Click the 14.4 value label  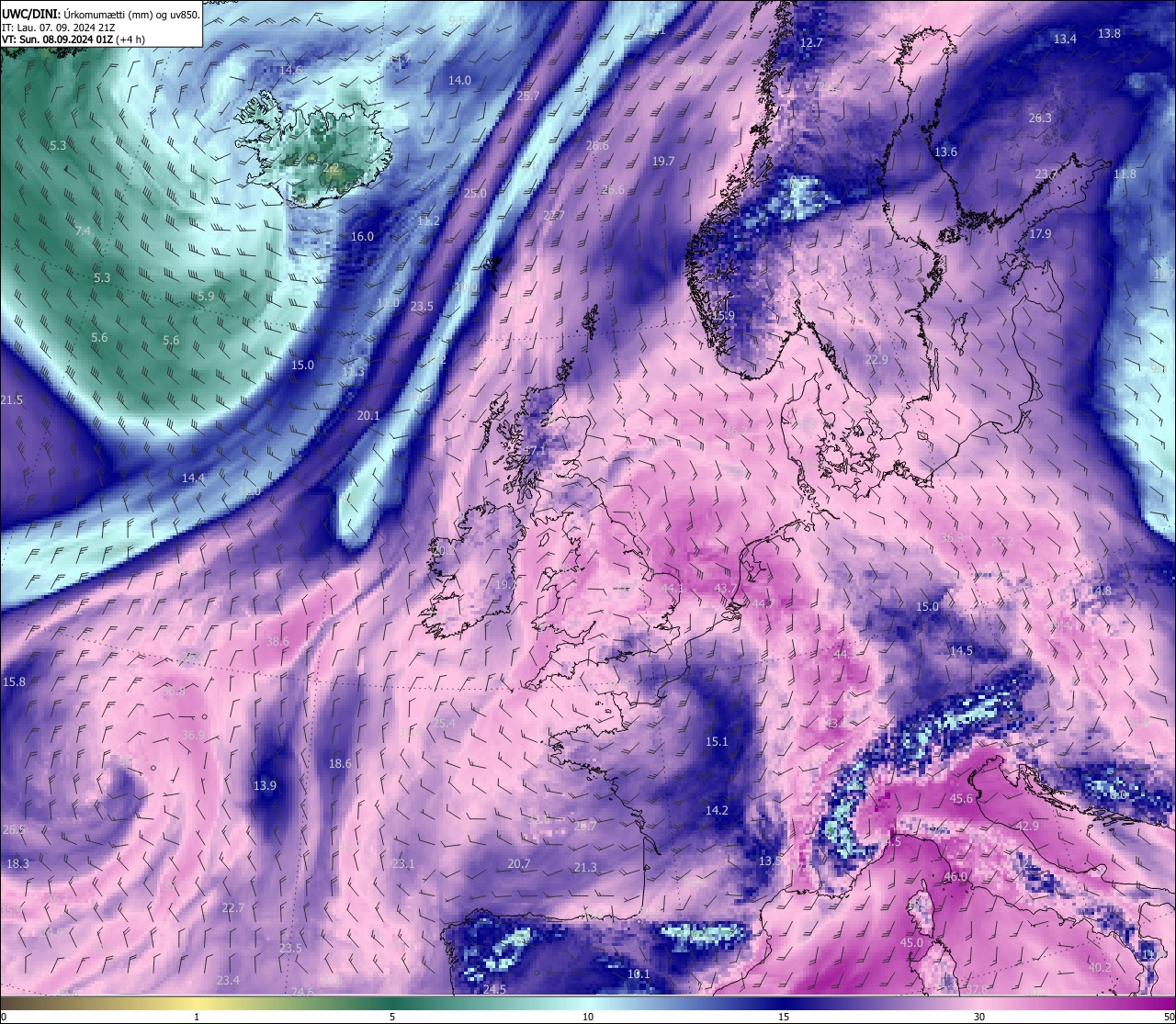coord(193,478)
